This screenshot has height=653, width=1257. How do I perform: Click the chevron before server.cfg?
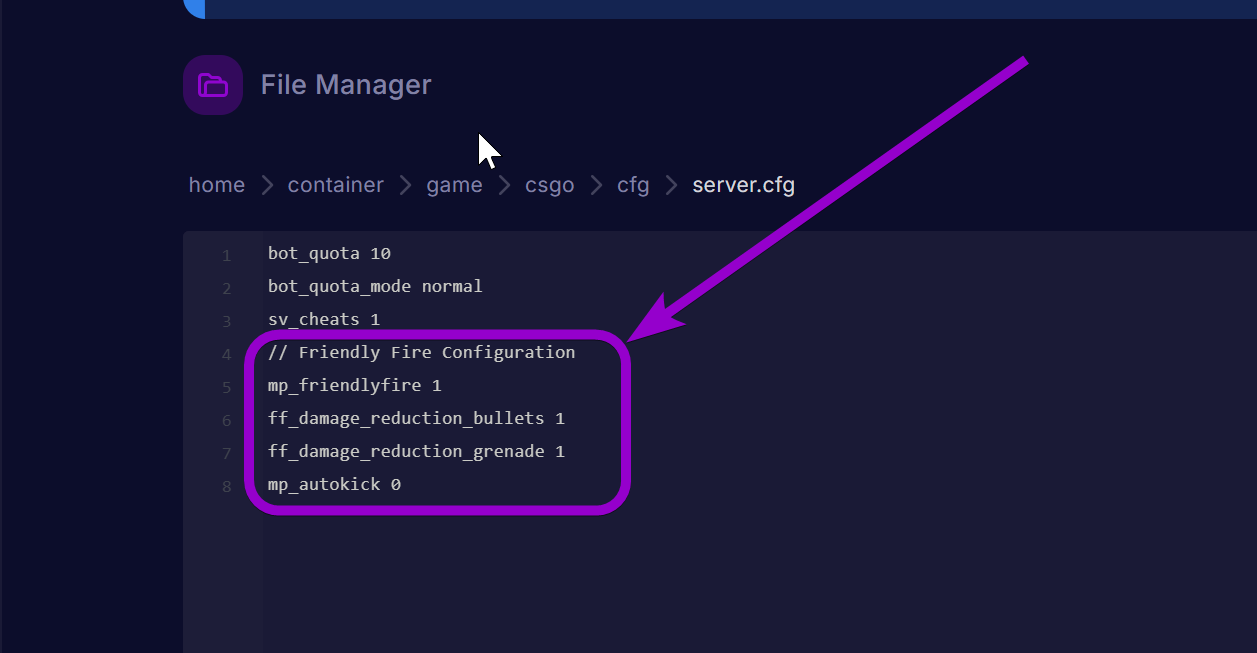(x=671, y=185)
